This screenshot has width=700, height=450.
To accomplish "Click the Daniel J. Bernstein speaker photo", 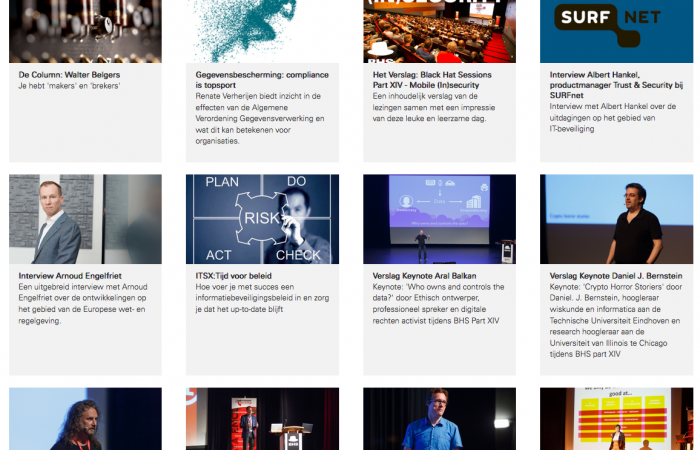I will click(617, 219).
